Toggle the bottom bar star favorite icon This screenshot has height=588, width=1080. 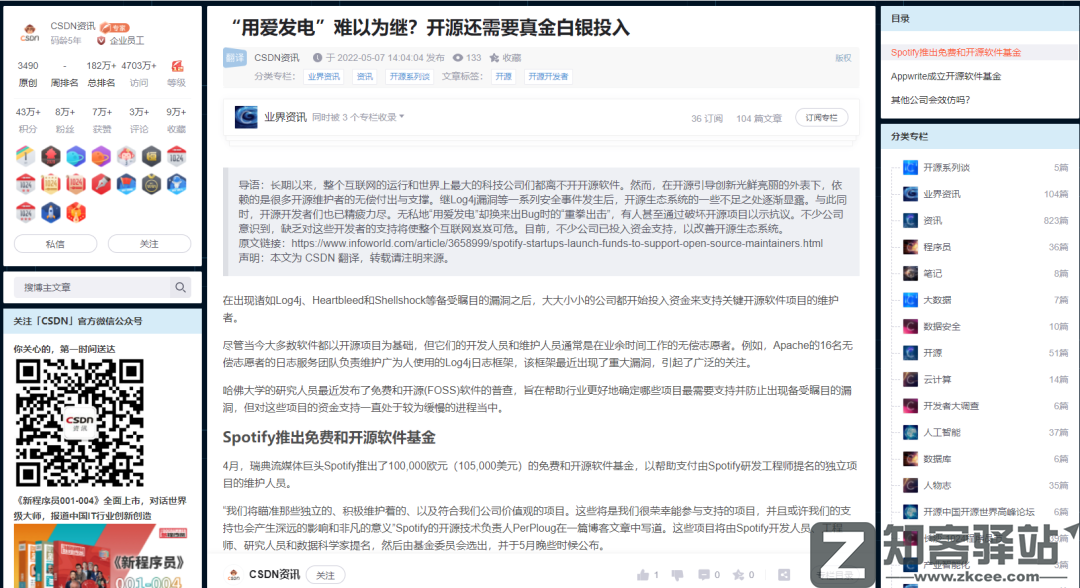pyautogui.click(x=737, y=575)
